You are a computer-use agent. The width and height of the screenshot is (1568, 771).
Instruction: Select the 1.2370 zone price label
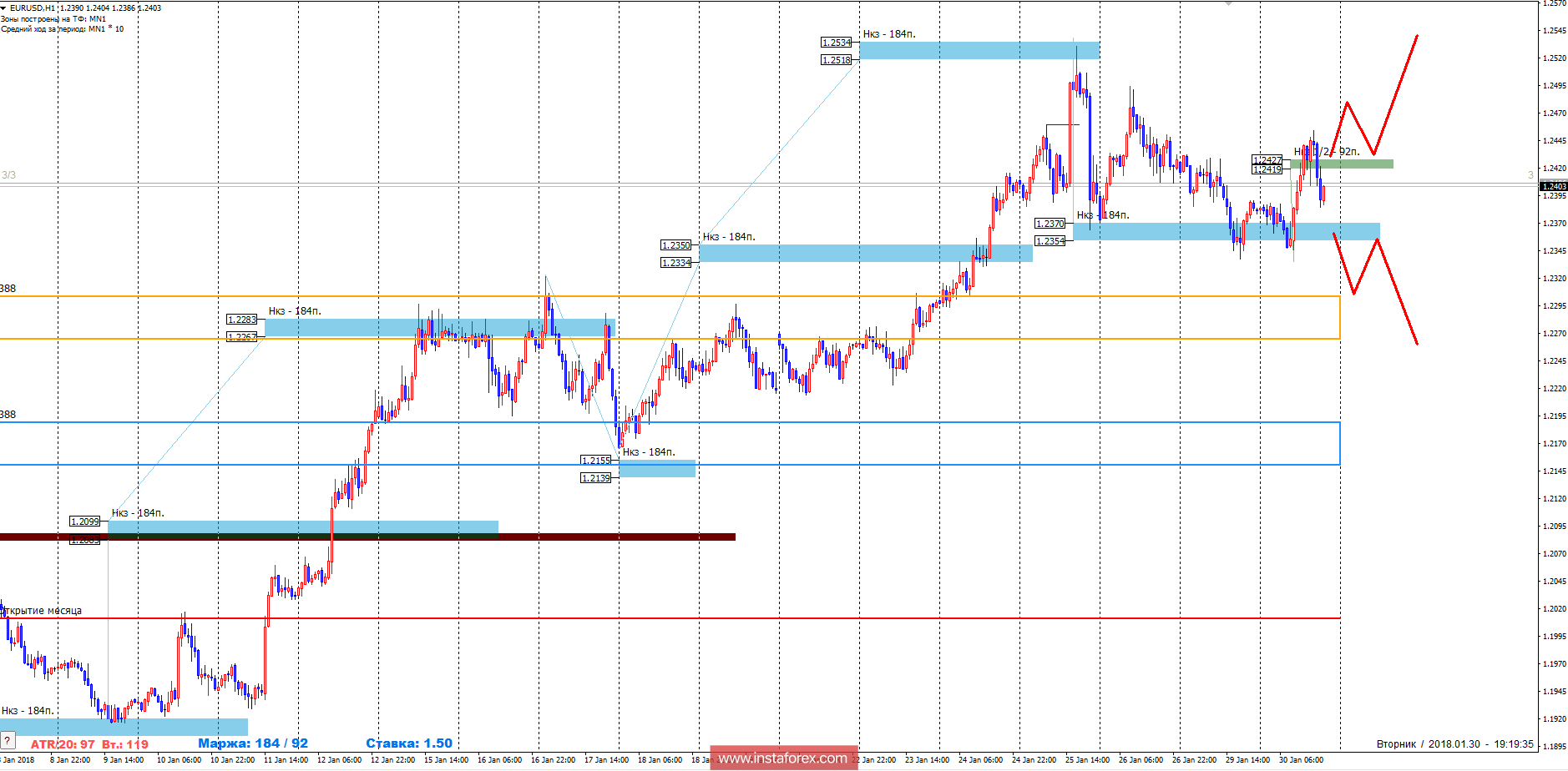coord(1051,224)
